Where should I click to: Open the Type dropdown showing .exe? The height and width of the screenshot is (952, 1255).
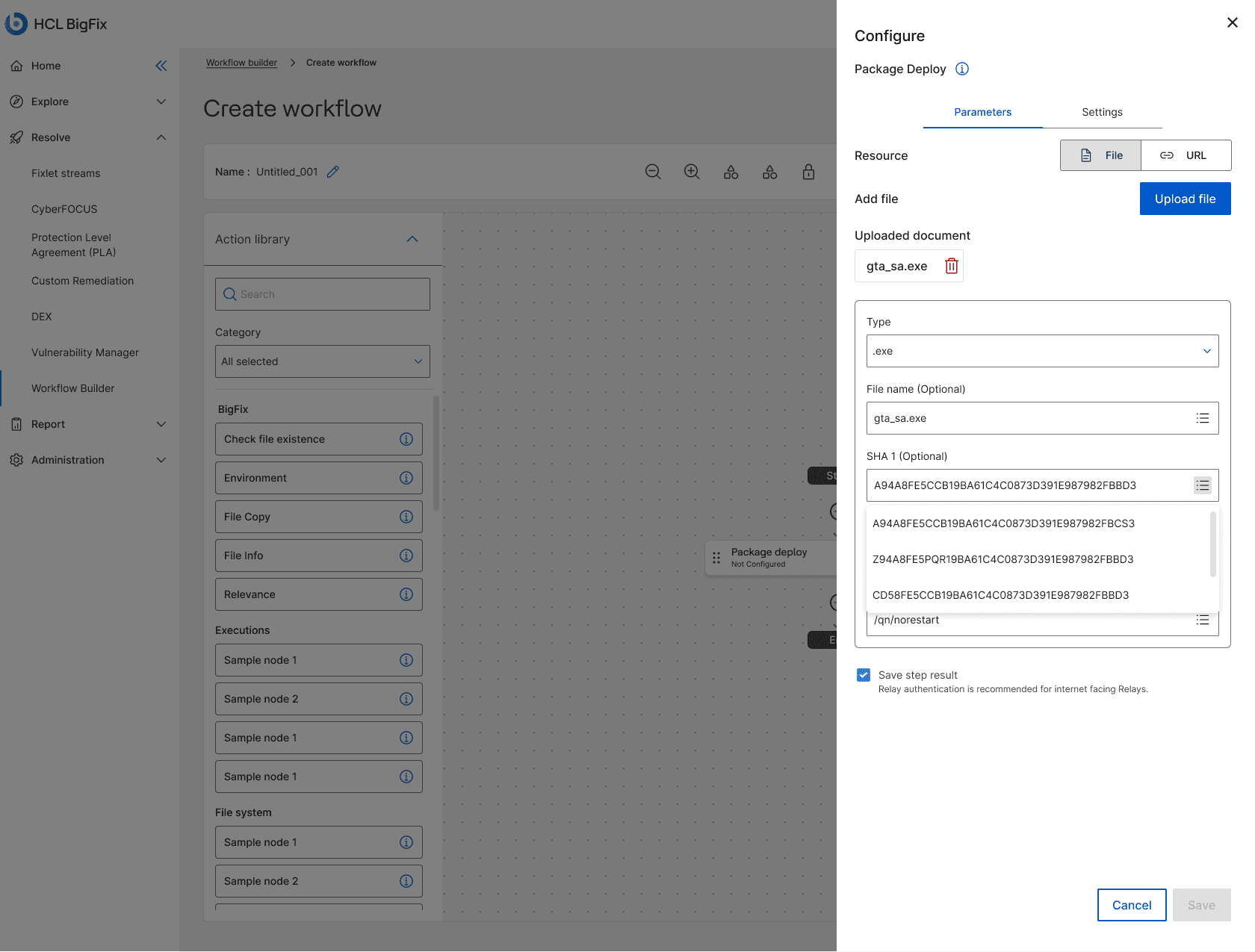1043,351
